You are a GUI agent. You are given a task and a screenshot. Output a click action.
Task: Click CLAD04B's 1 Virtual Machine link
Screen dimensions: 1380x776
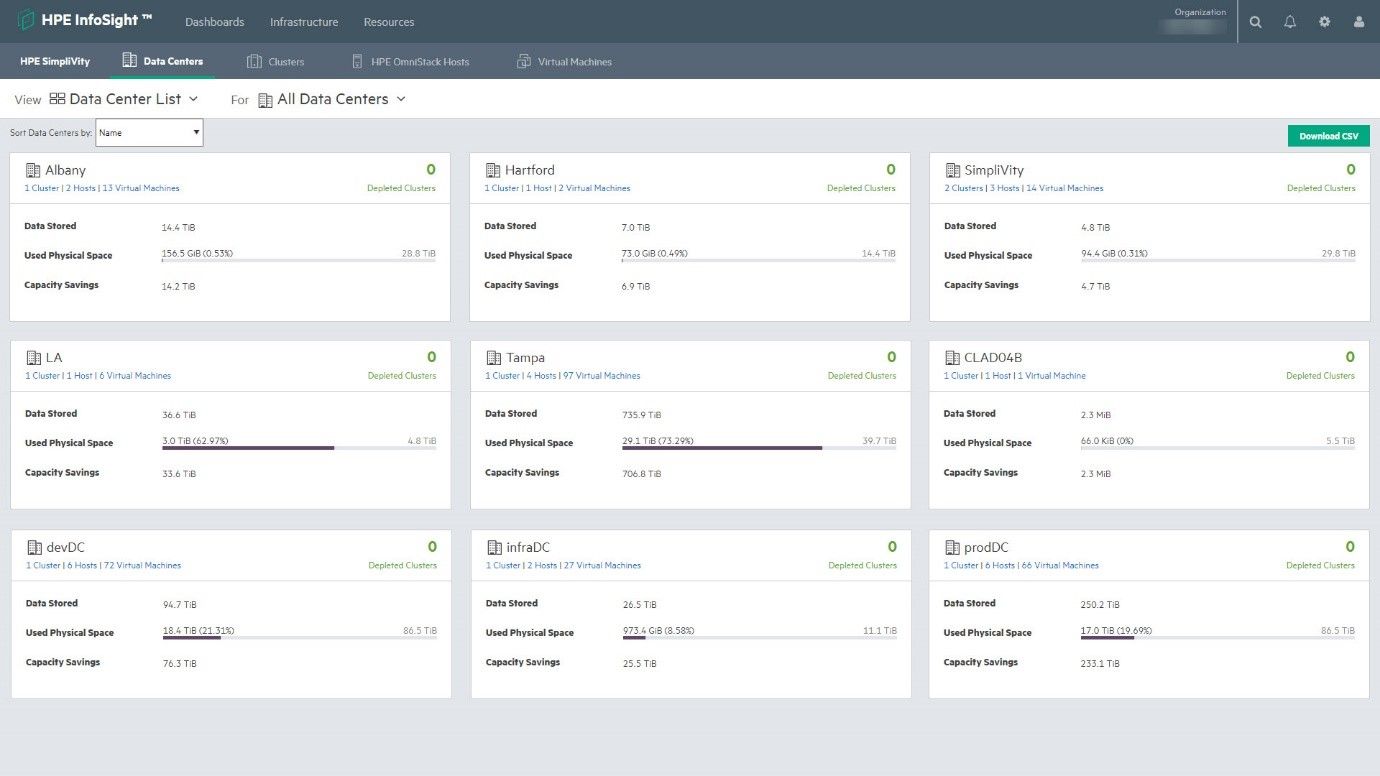1051,376
